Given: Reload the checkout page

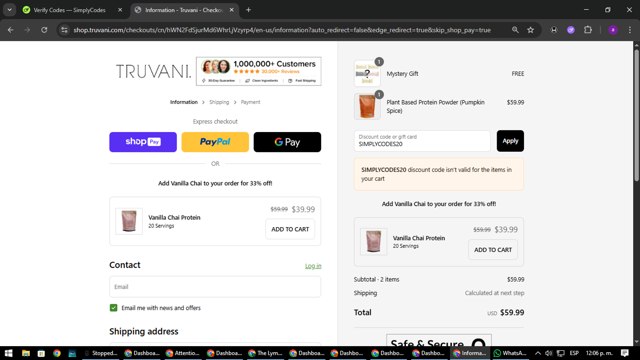Looking at the screenshot, I should point(44,30).
